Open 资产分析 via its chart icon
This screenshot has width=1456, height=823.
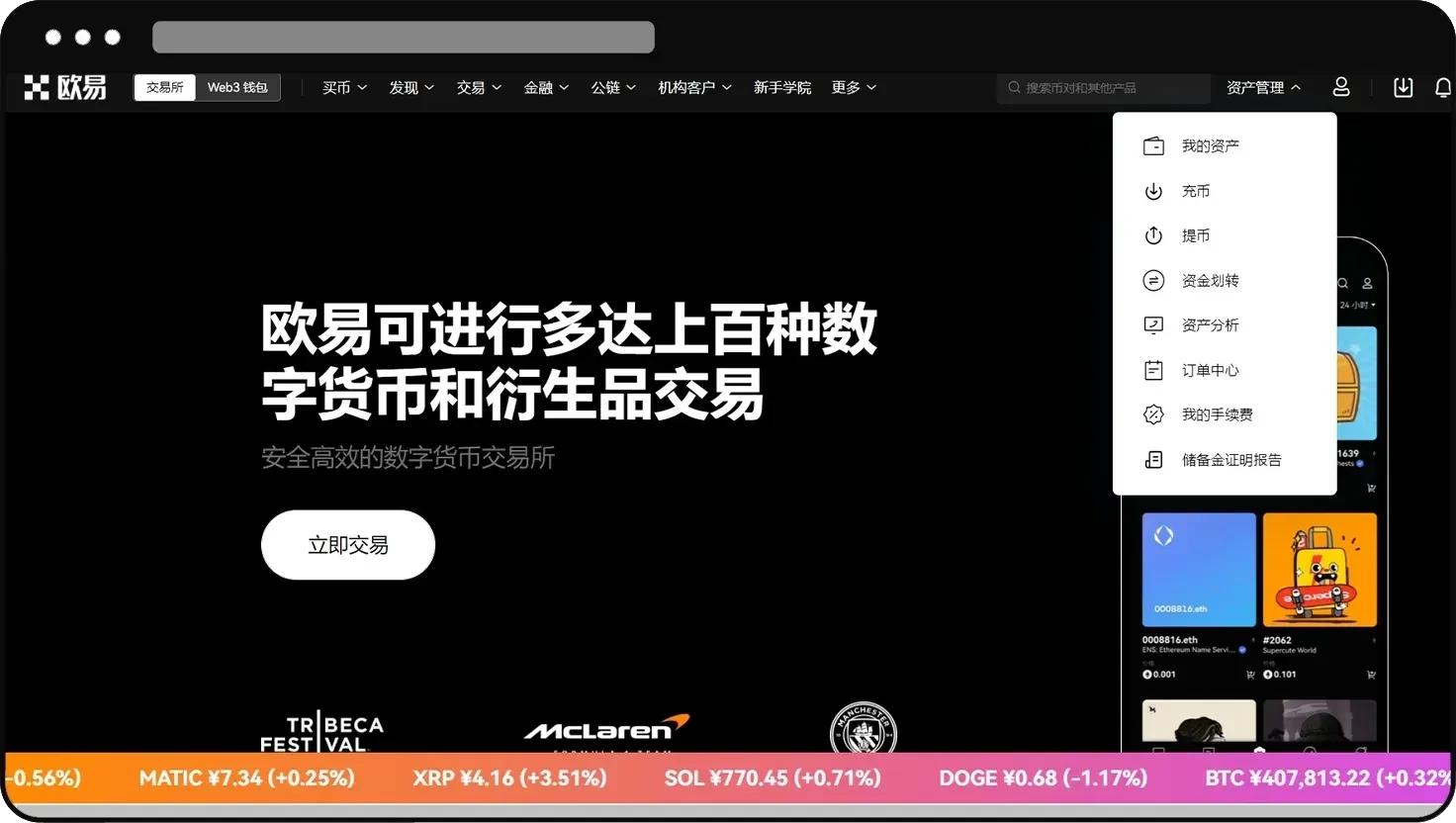point(1153,324)
